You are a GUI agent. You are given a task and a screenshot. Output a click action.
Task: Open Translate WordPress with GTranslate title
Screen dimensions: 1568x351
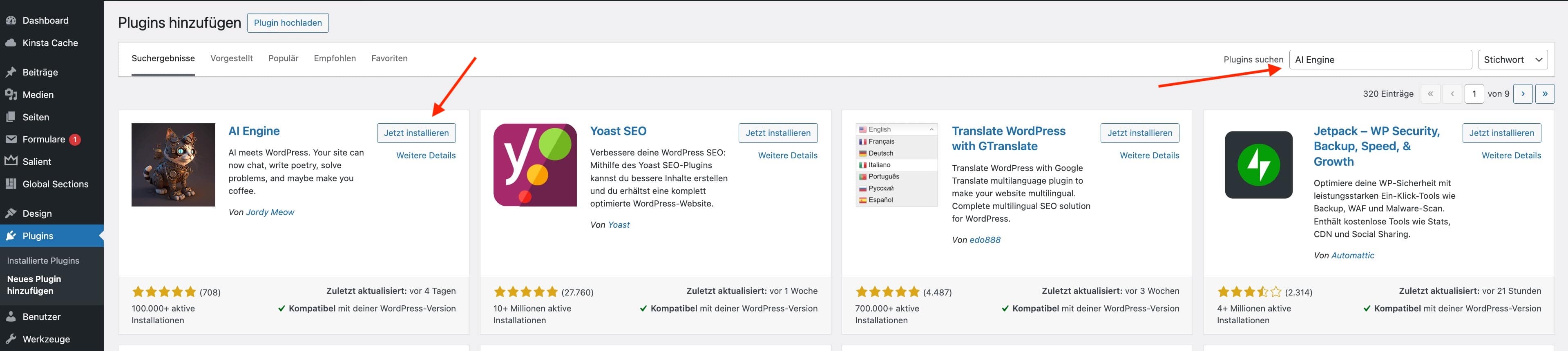tap(1009, 139)
